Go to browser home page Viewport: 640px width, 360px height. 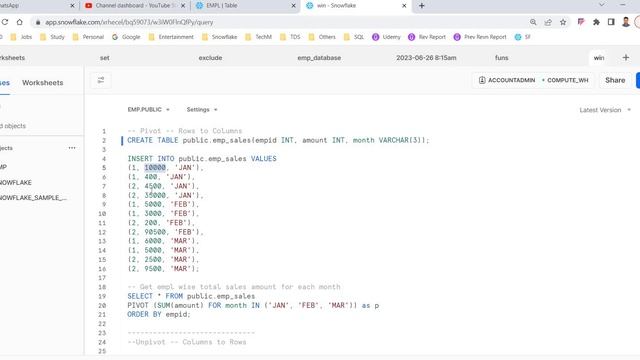tap(20, 22)
